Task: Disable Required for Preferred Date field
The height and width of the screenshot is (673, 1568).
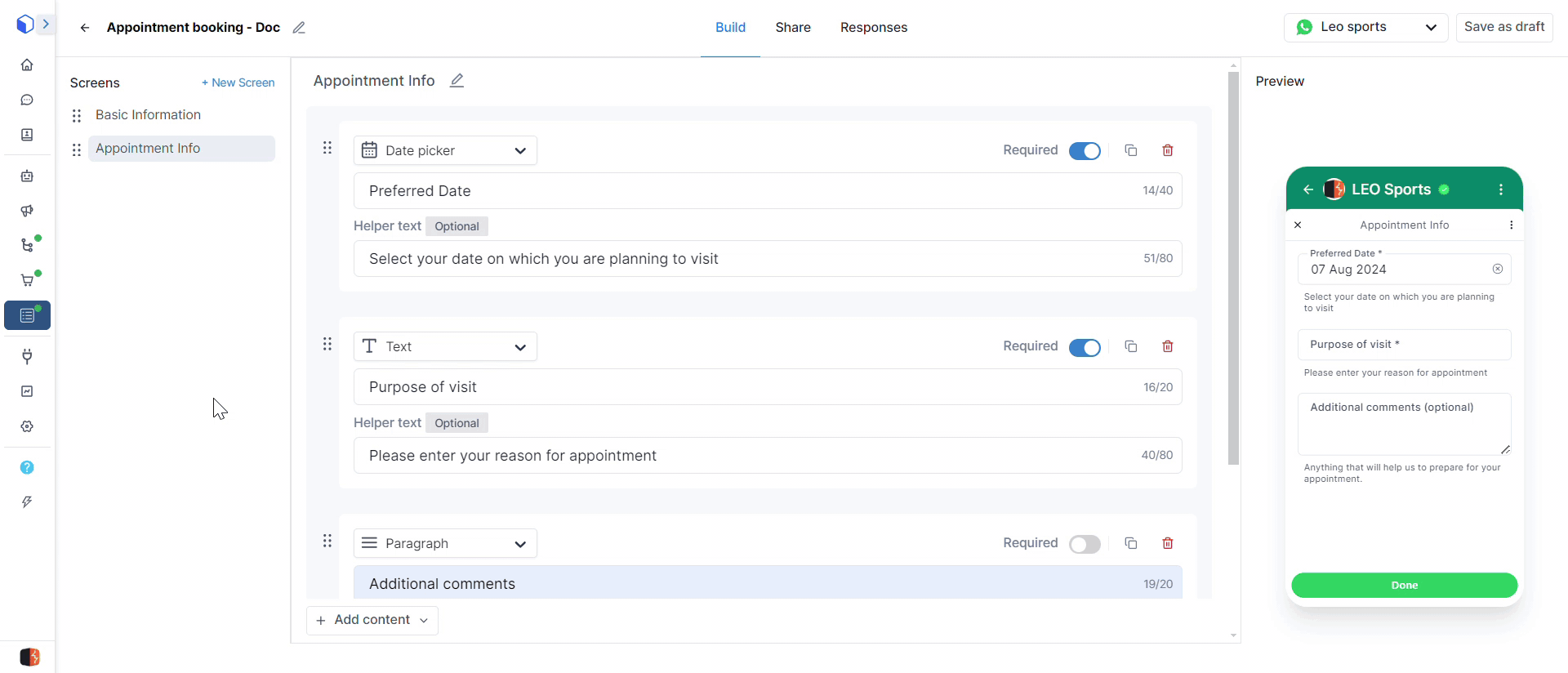Action: coord(1085,151)
